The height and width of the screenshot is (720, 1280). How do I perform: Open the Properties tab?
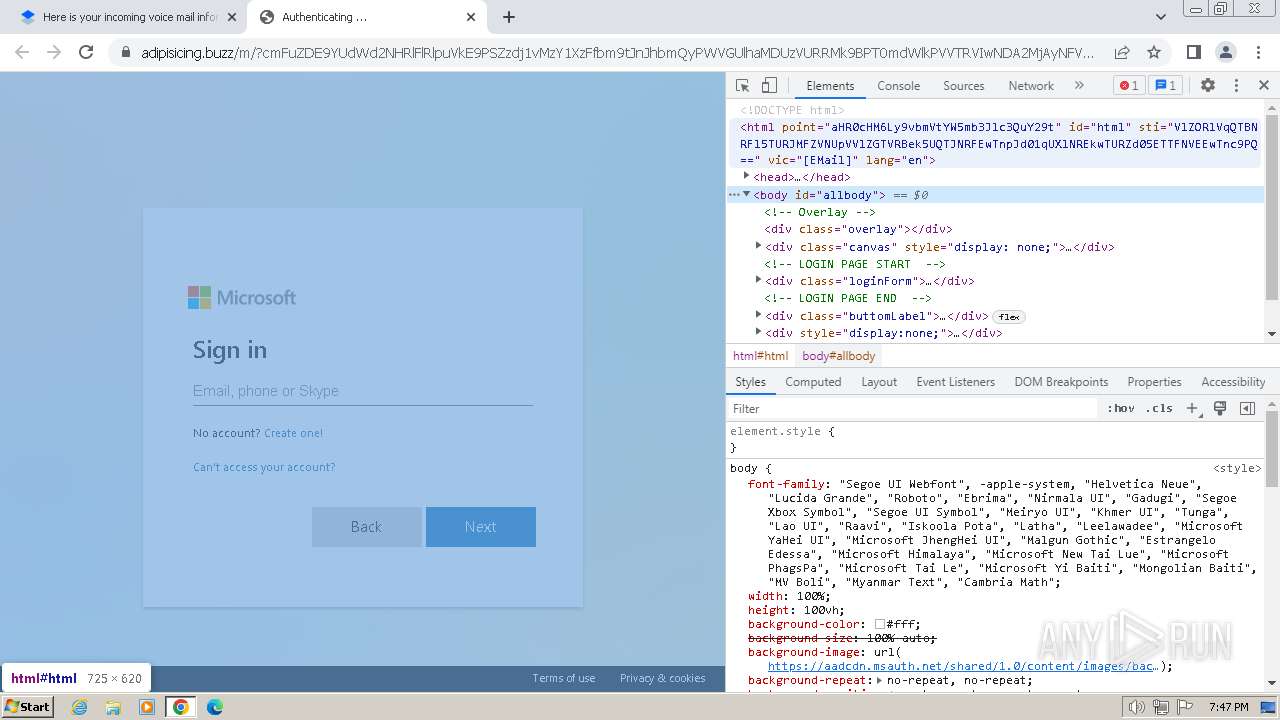point(1154,382)
